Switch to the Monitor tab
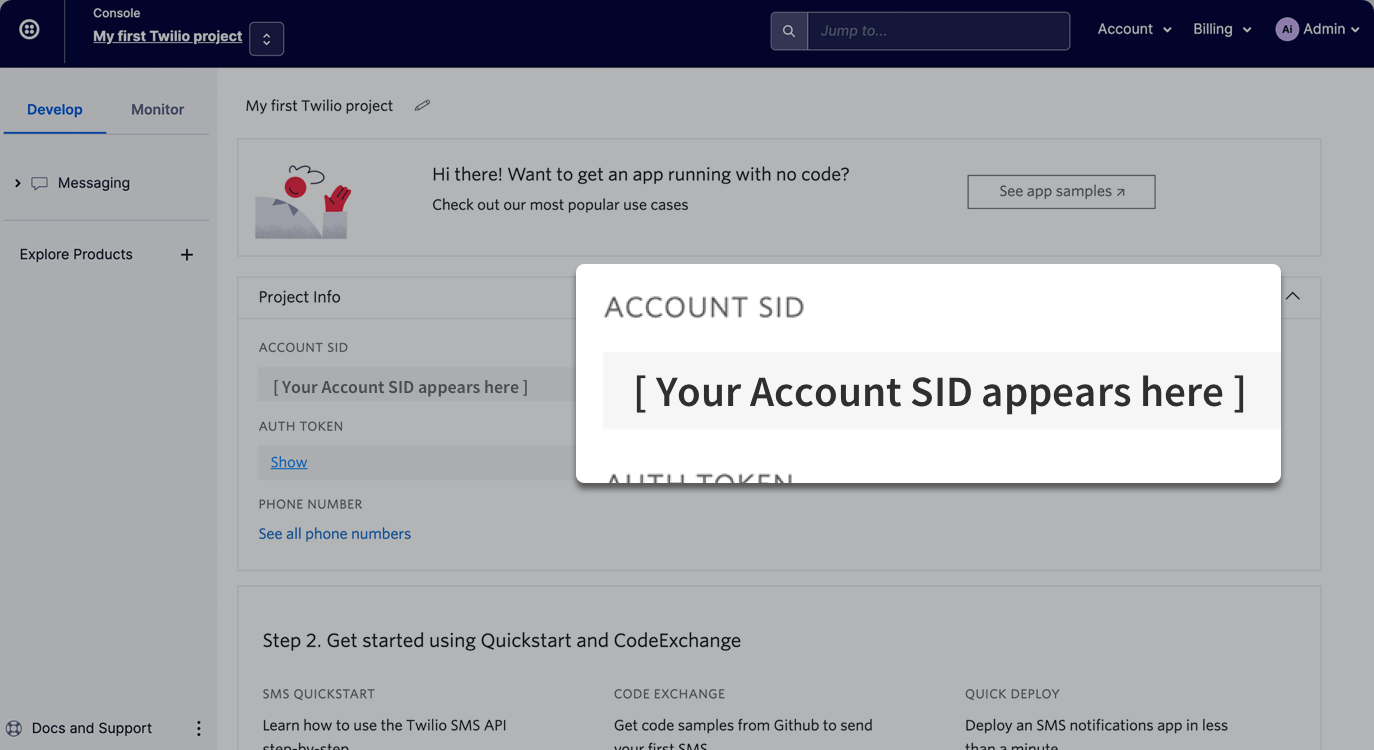The height and width of the screenshot is (750, 1374). [x=158, y=109]
